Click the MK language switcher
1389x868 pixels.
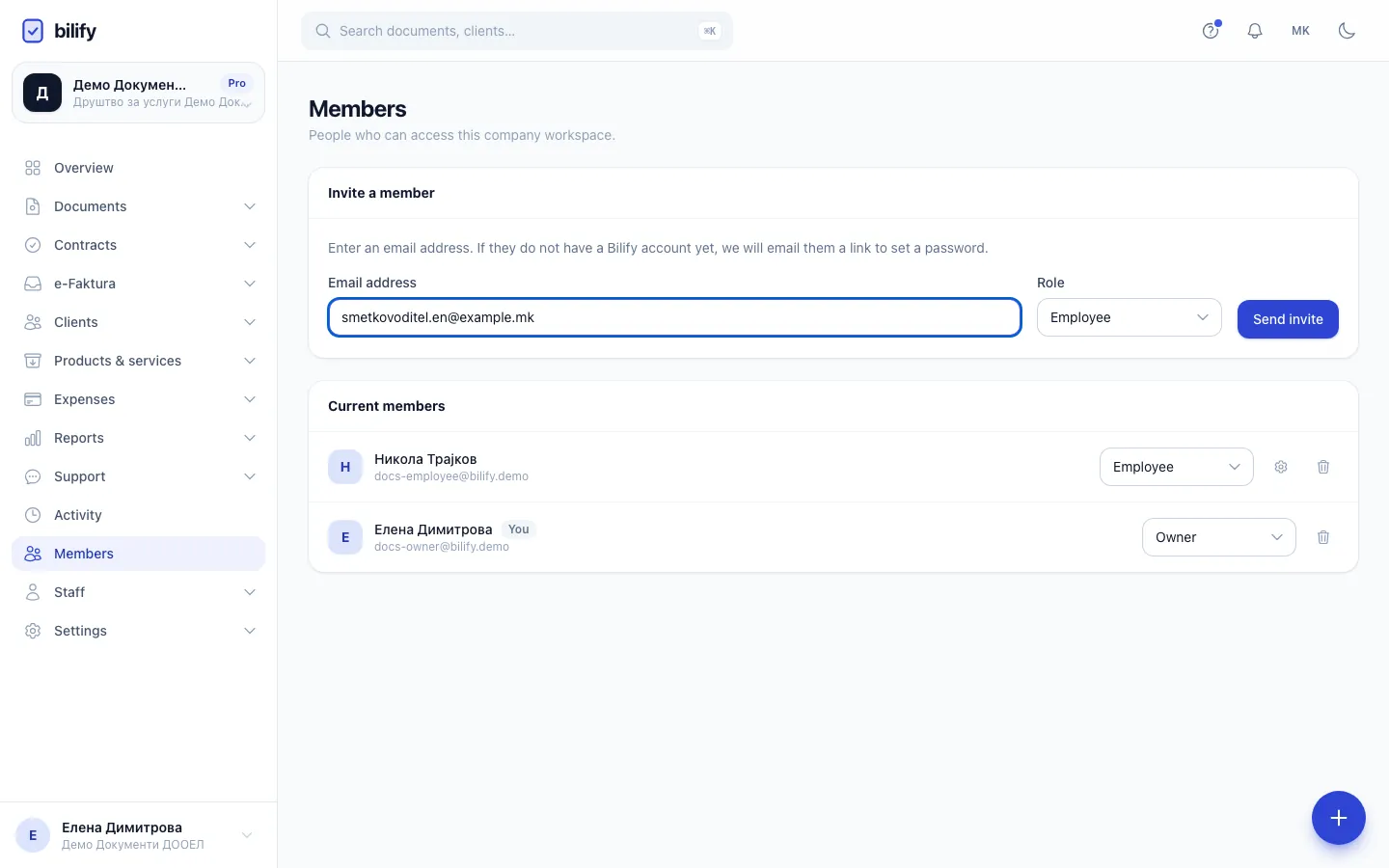tap(1300, 31)
